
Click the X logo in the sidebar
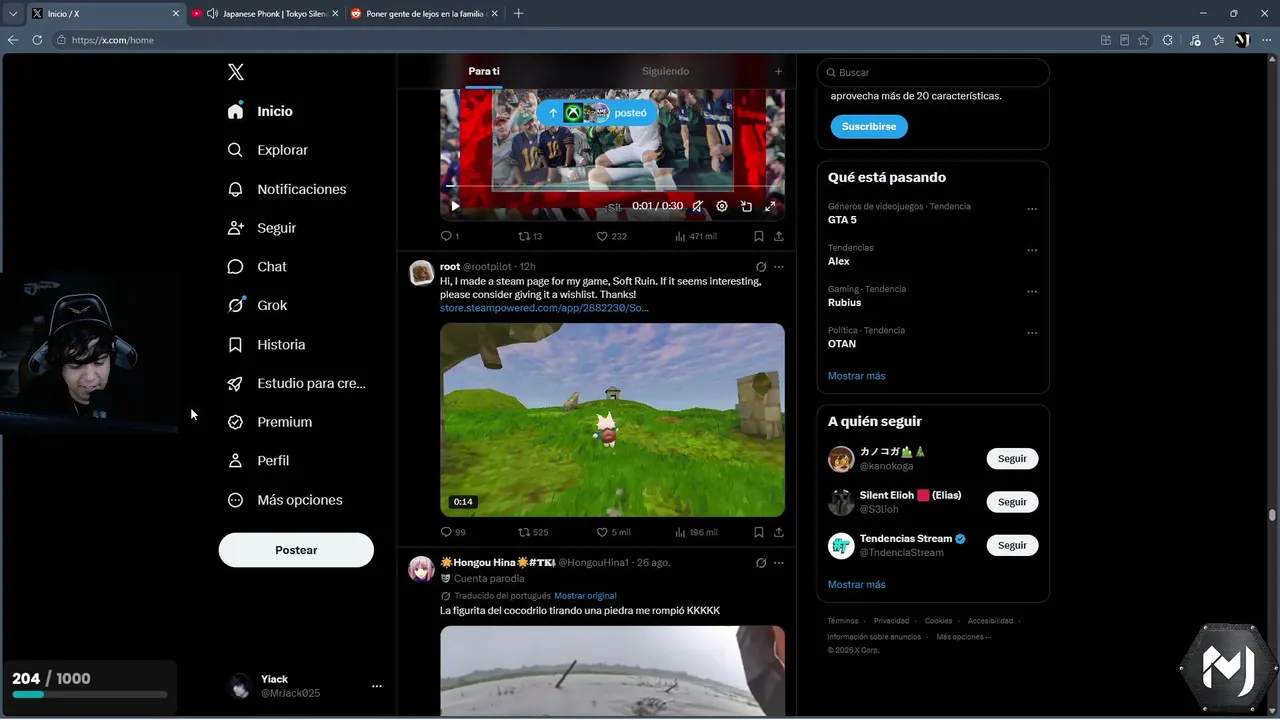tap(236, 72)
